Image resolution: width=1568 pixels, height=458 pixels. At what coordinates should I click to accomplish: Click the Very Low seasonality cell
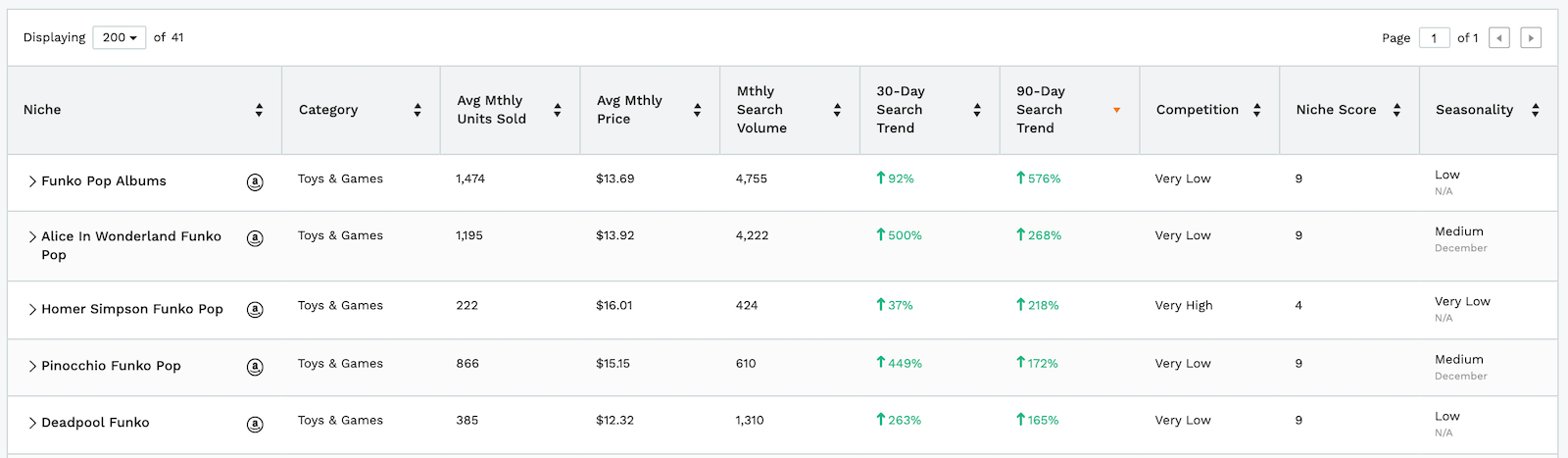tap(1462, 301)
